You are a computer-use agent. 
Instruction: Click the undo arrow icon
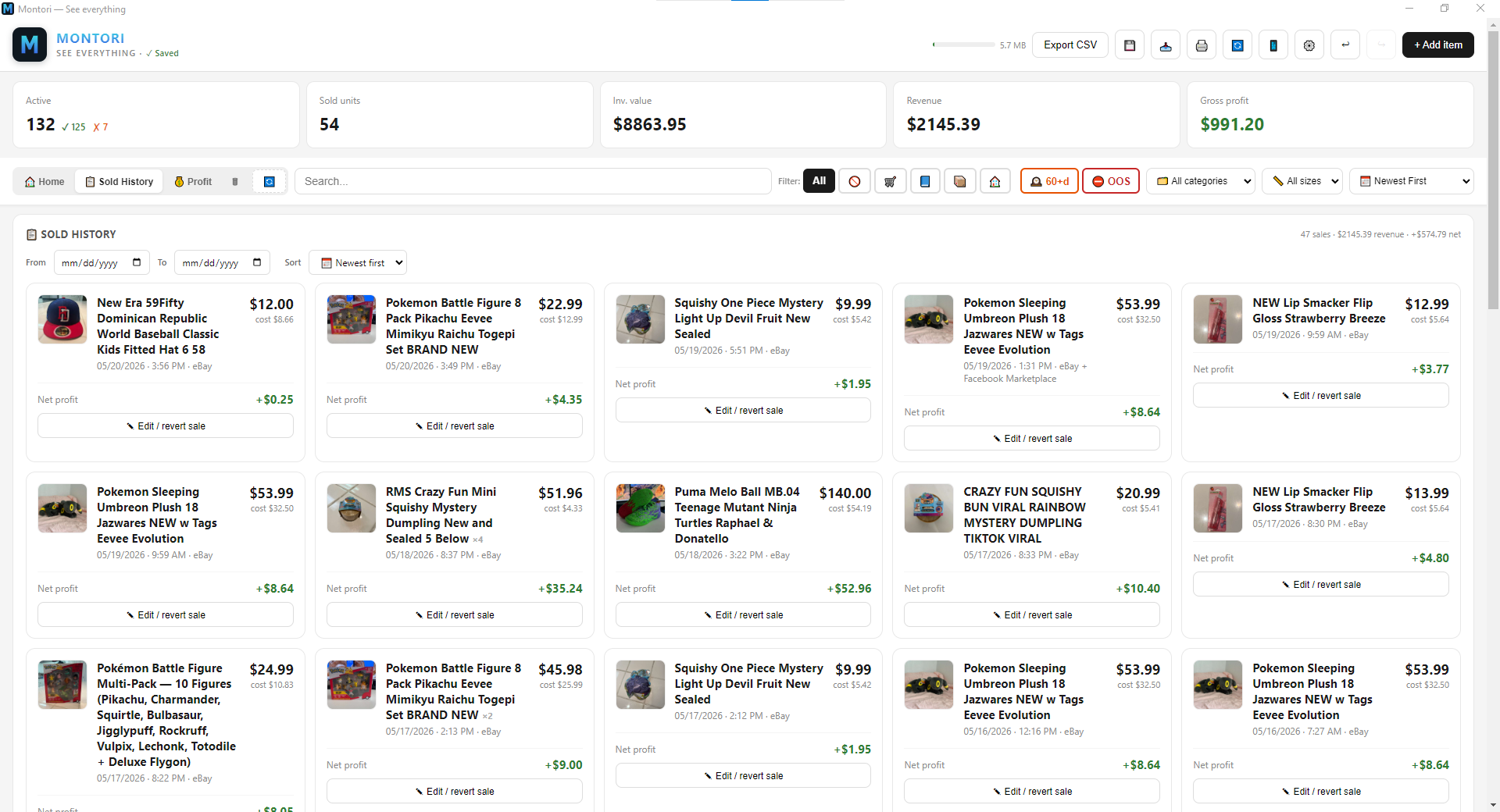click(x=1345, y=45)
